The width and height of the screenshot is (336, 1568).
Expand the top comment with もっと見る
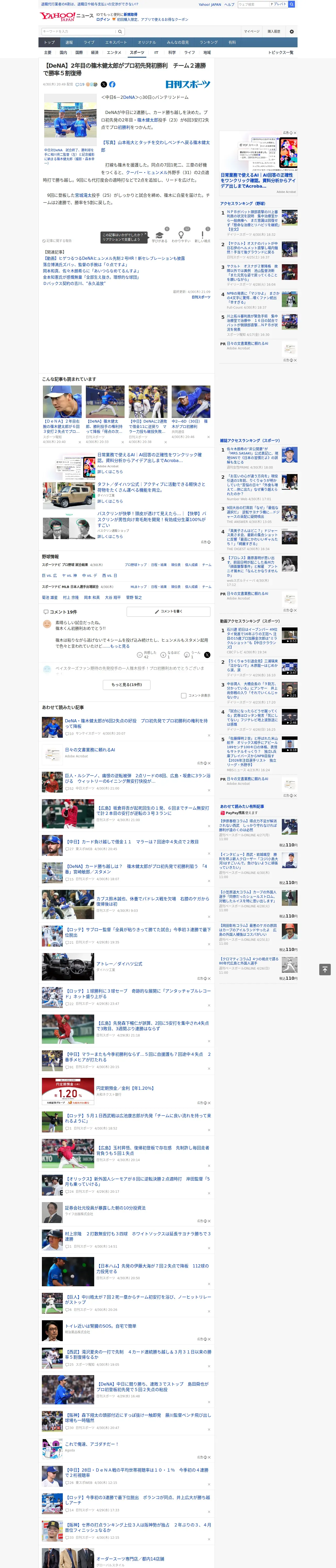click(x=120, y=647)
